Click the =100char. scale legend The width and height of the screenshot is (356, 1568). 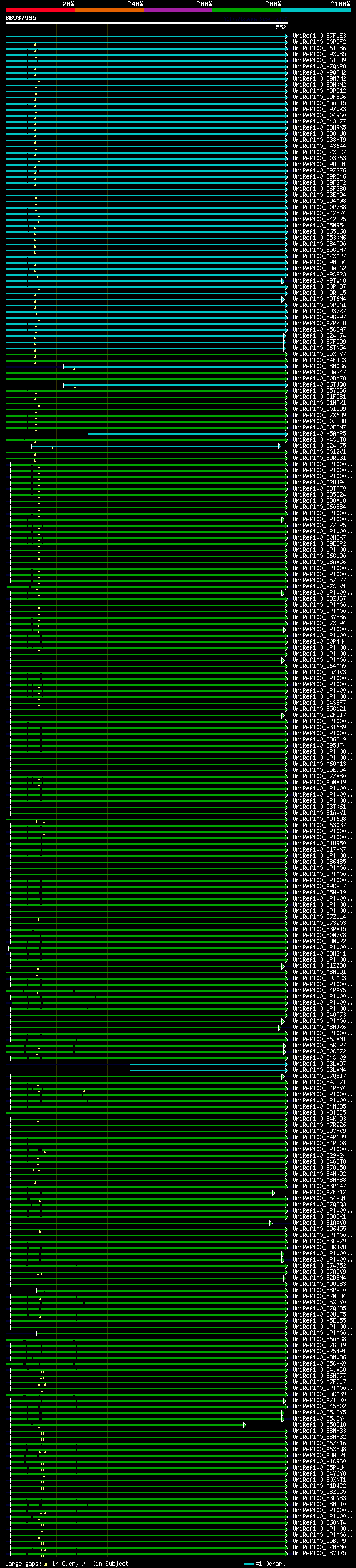264,1564
